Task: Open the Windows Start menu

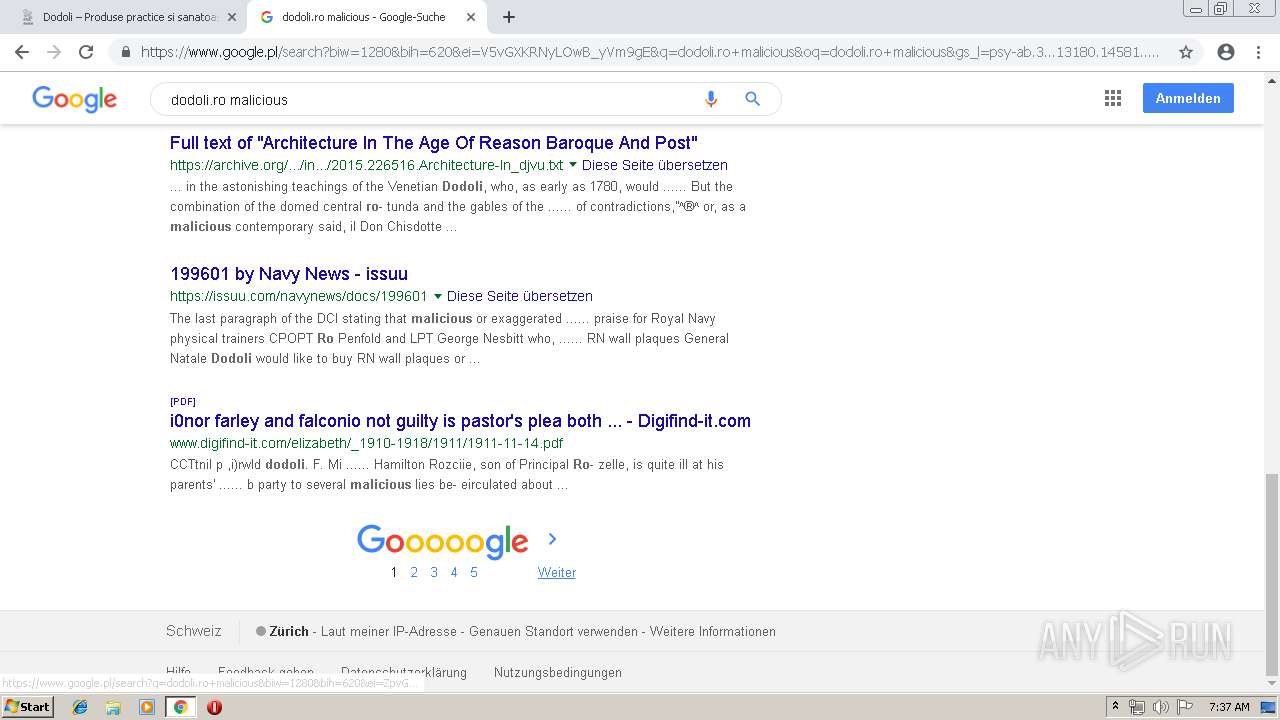Action: pos(27,707)
